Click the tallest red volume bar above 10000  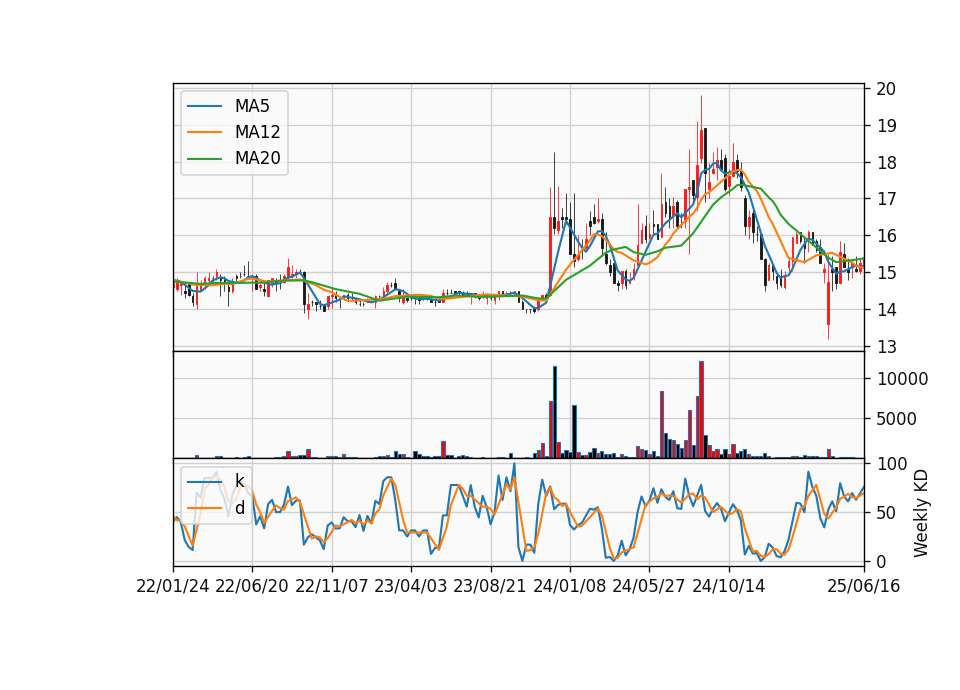point(702,410)
